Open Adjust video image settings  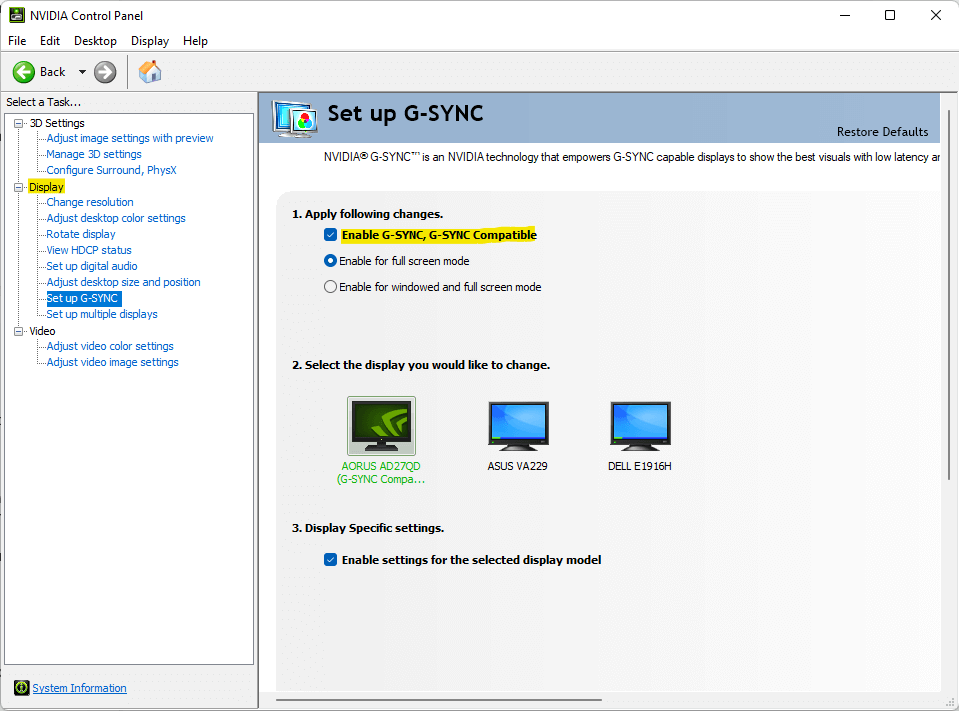click(113, 362)
